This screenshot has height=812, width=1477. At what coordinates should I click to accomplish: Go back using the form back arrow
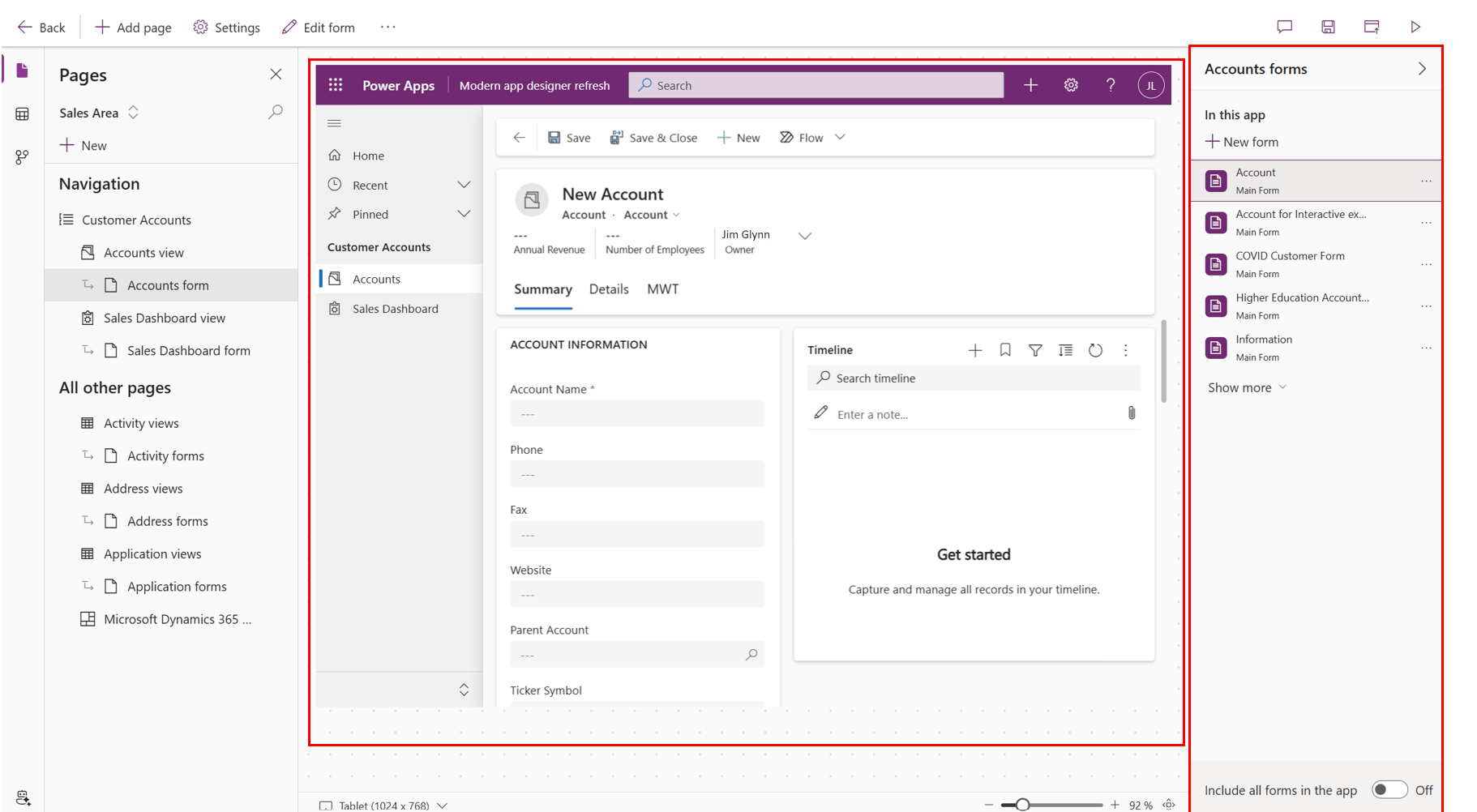click(519, 138)
